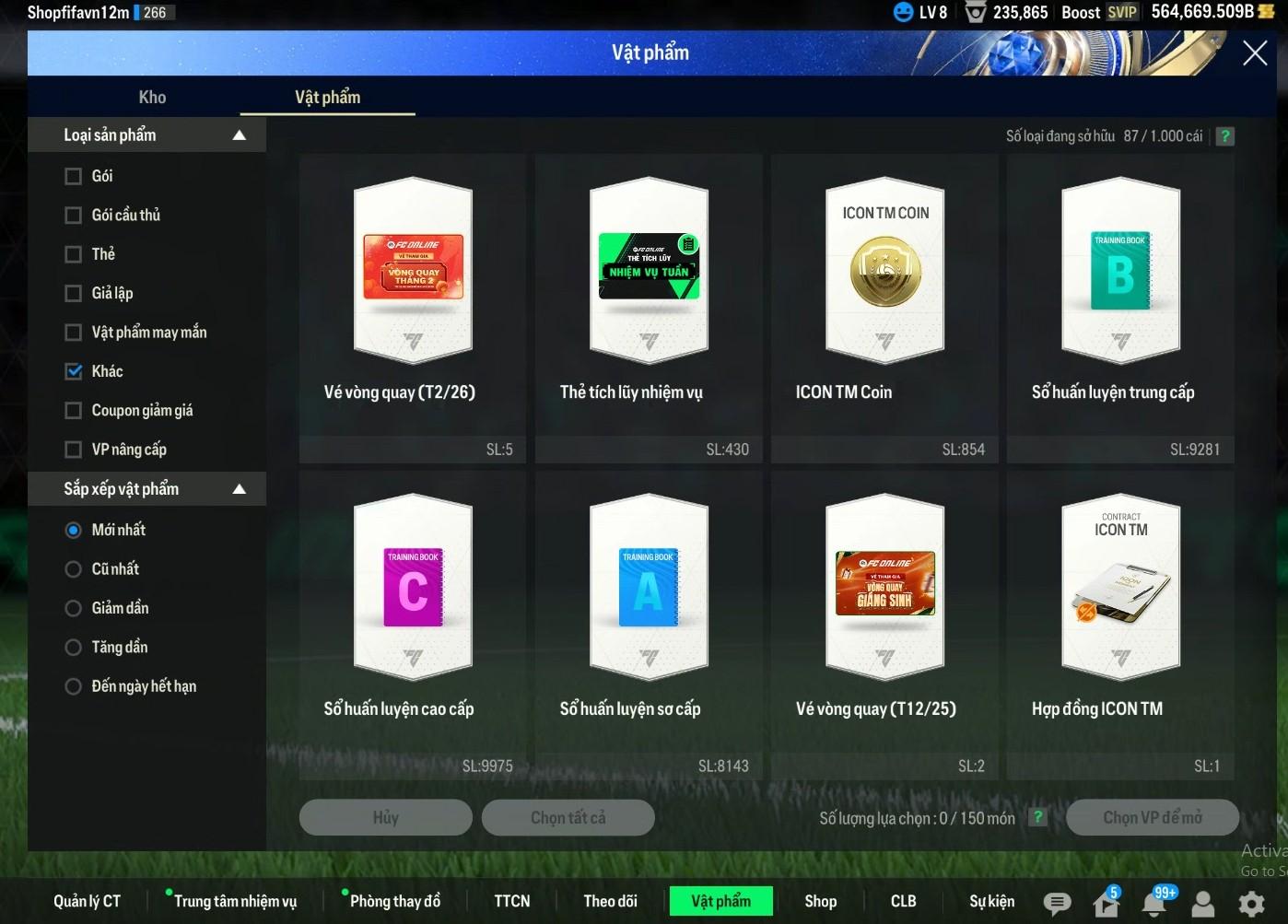
Task: Open the settings gear icon
Action: [x=1251, y=903]
